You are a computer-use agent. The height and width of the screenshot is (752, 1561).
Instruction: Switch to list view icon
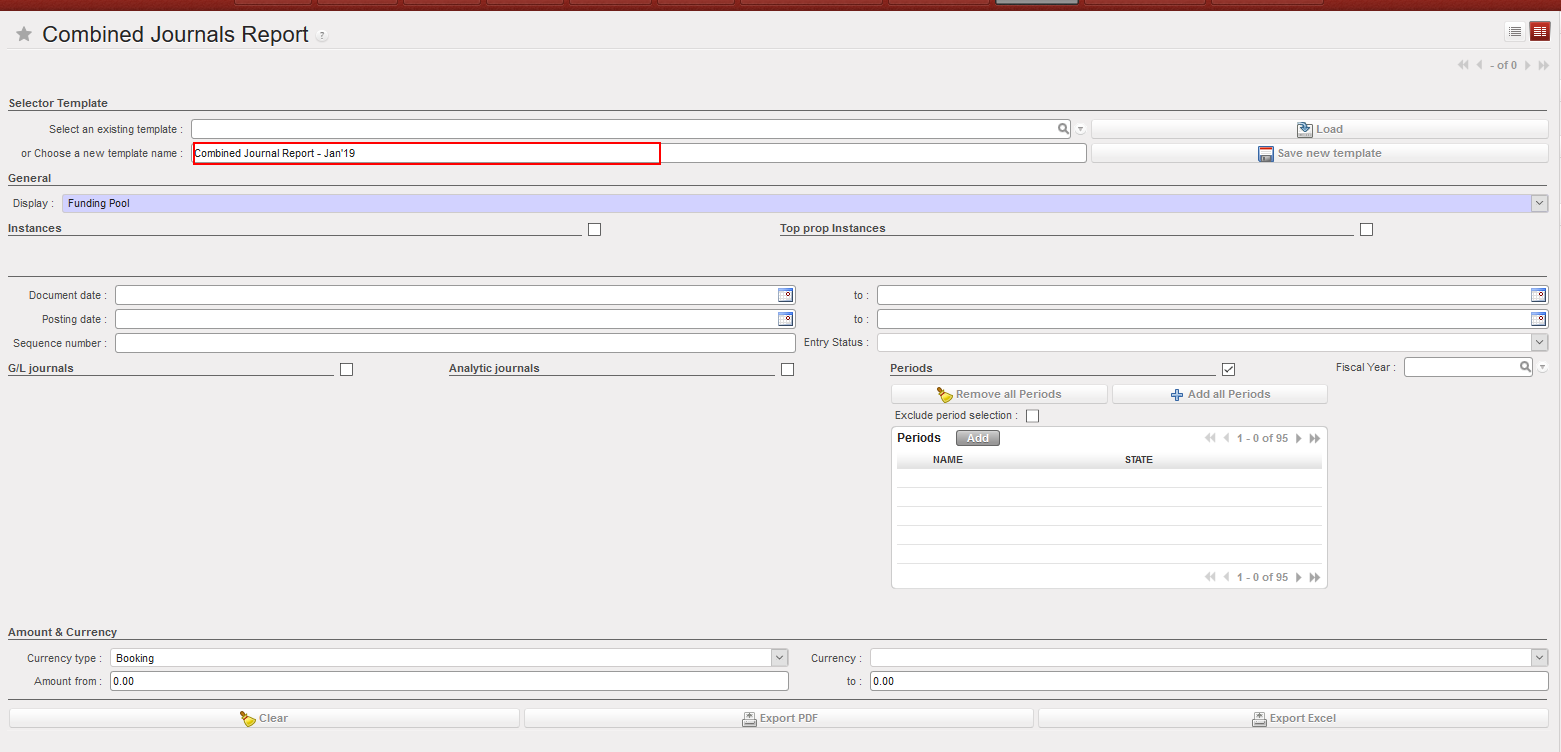[x=1515, y=32]
